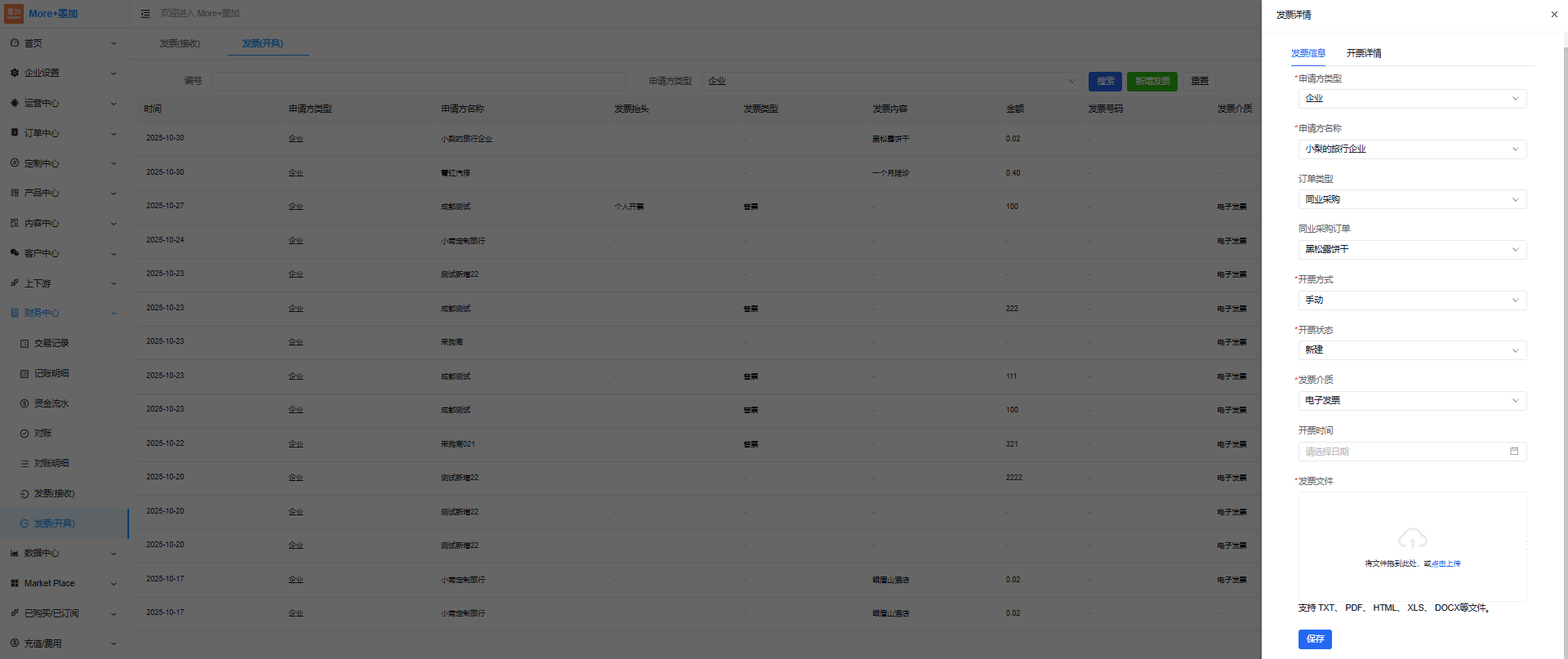Click the 编号 search input field
The width and height of the screenshot is (1568, 659).
(x=418, y=82)
